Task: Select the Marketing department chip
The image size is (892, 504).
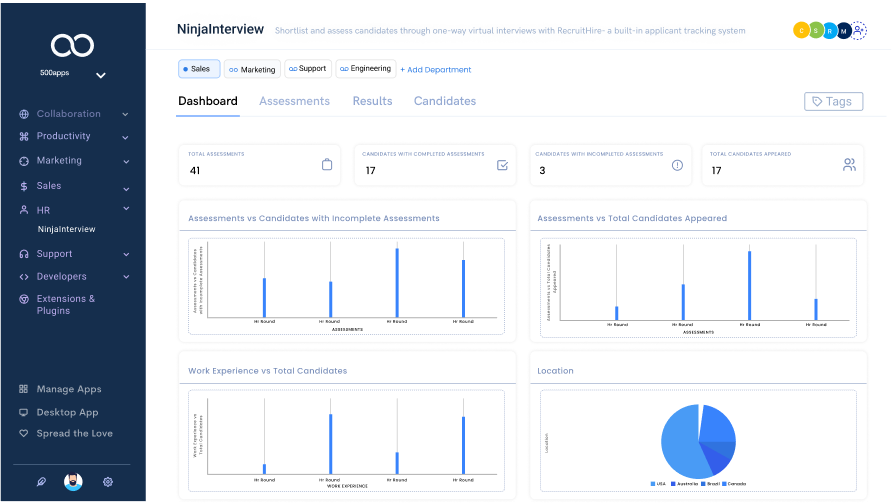Action: click(252, 69)
